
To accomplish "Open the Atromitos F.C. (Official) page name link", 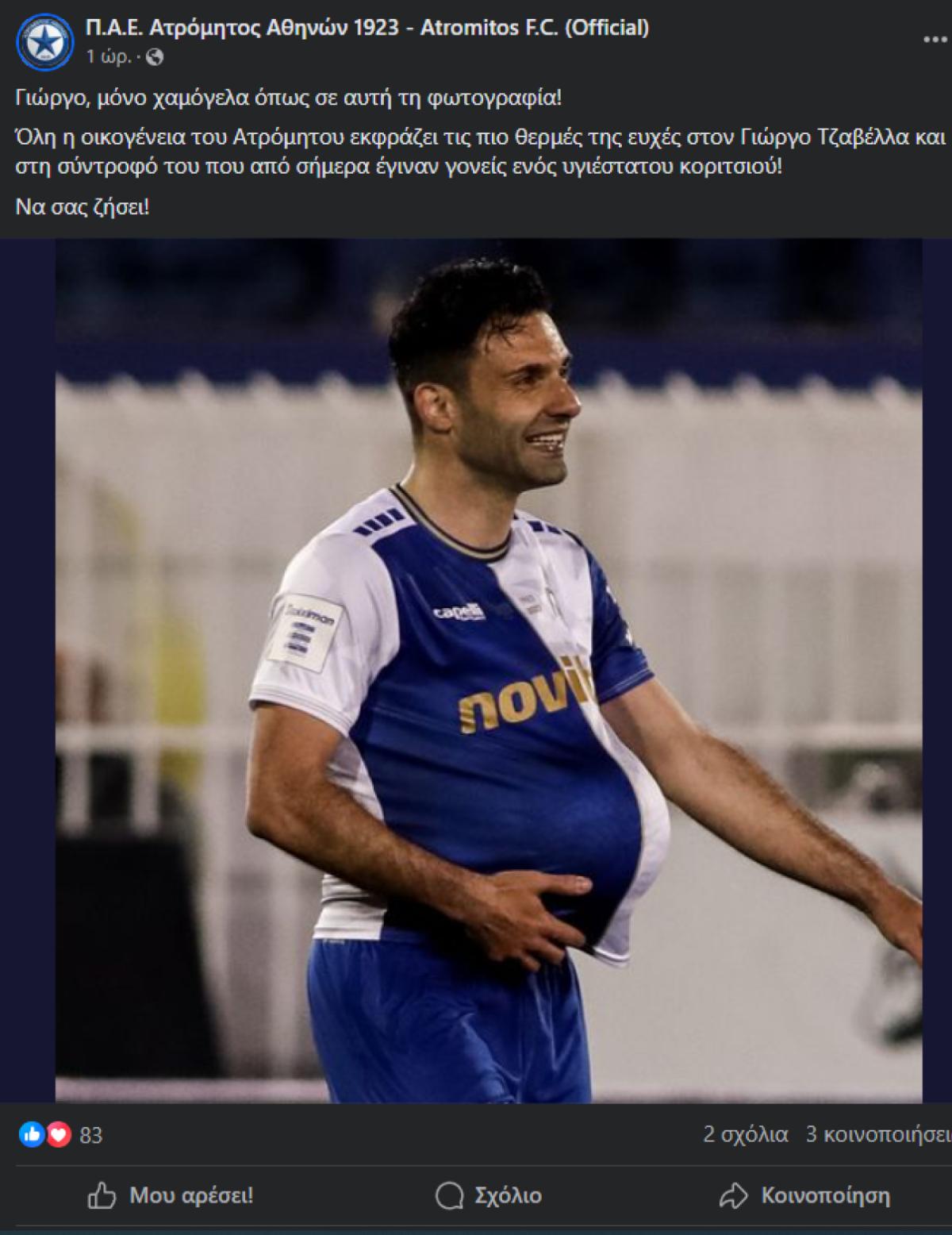I will coord(367,29).
